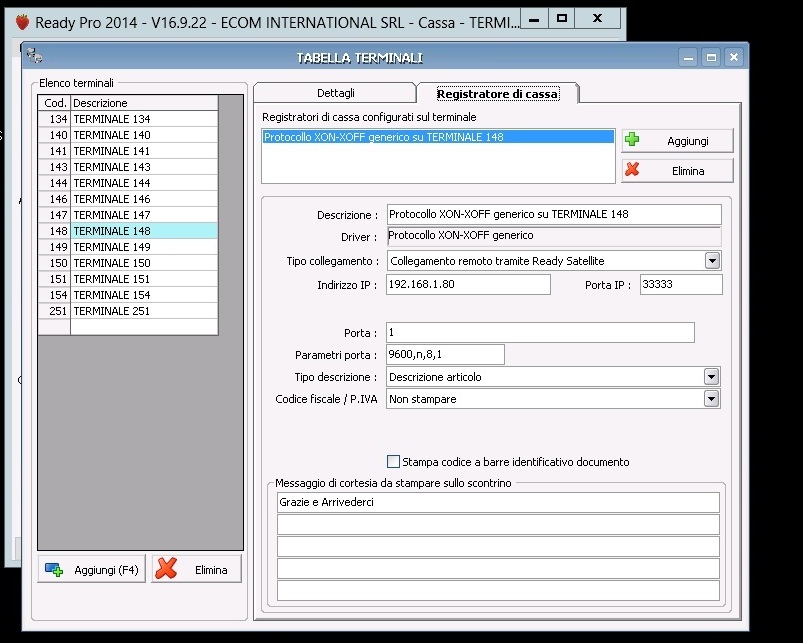Enable Stampa codice a barre checkbox

(x=393, y=462)
